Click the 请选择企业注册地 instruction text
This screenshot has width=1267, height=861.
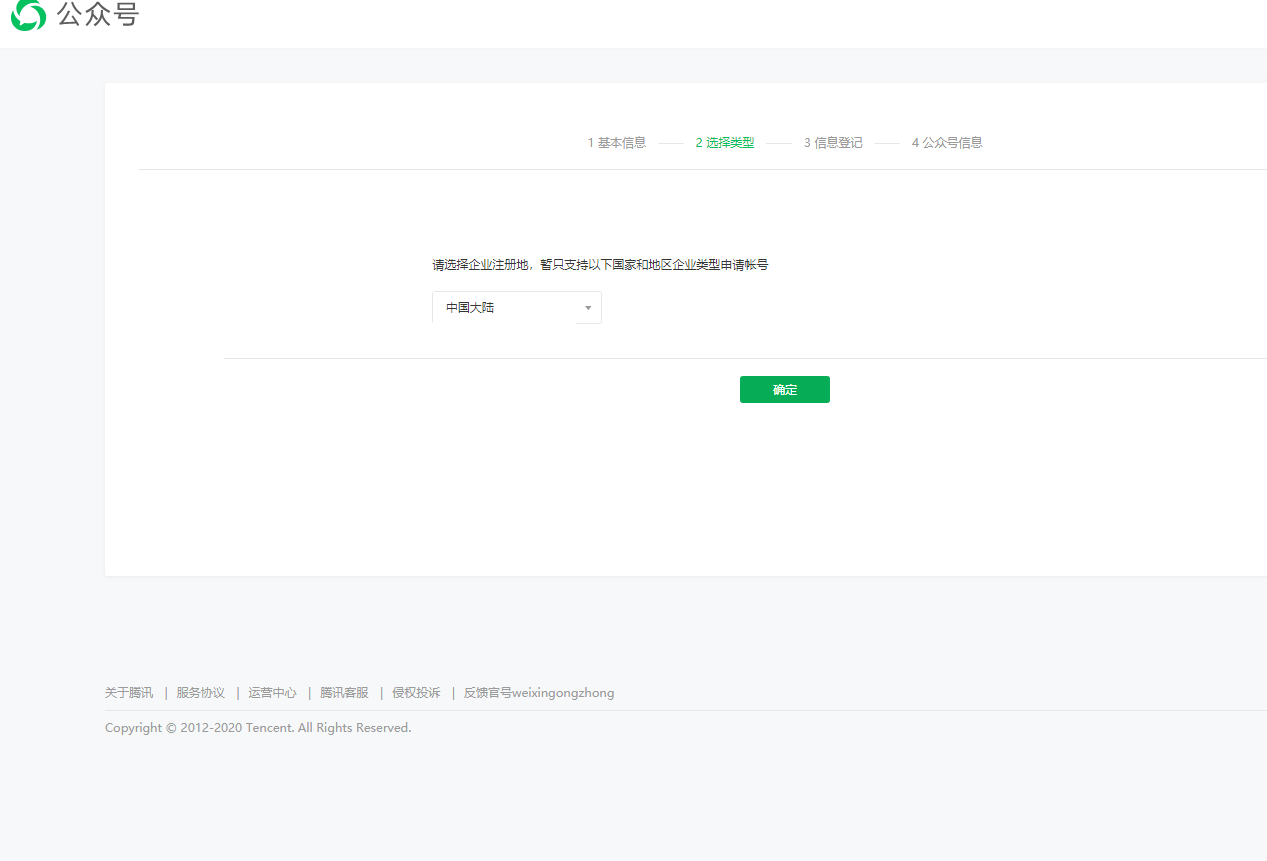point(600,265)
